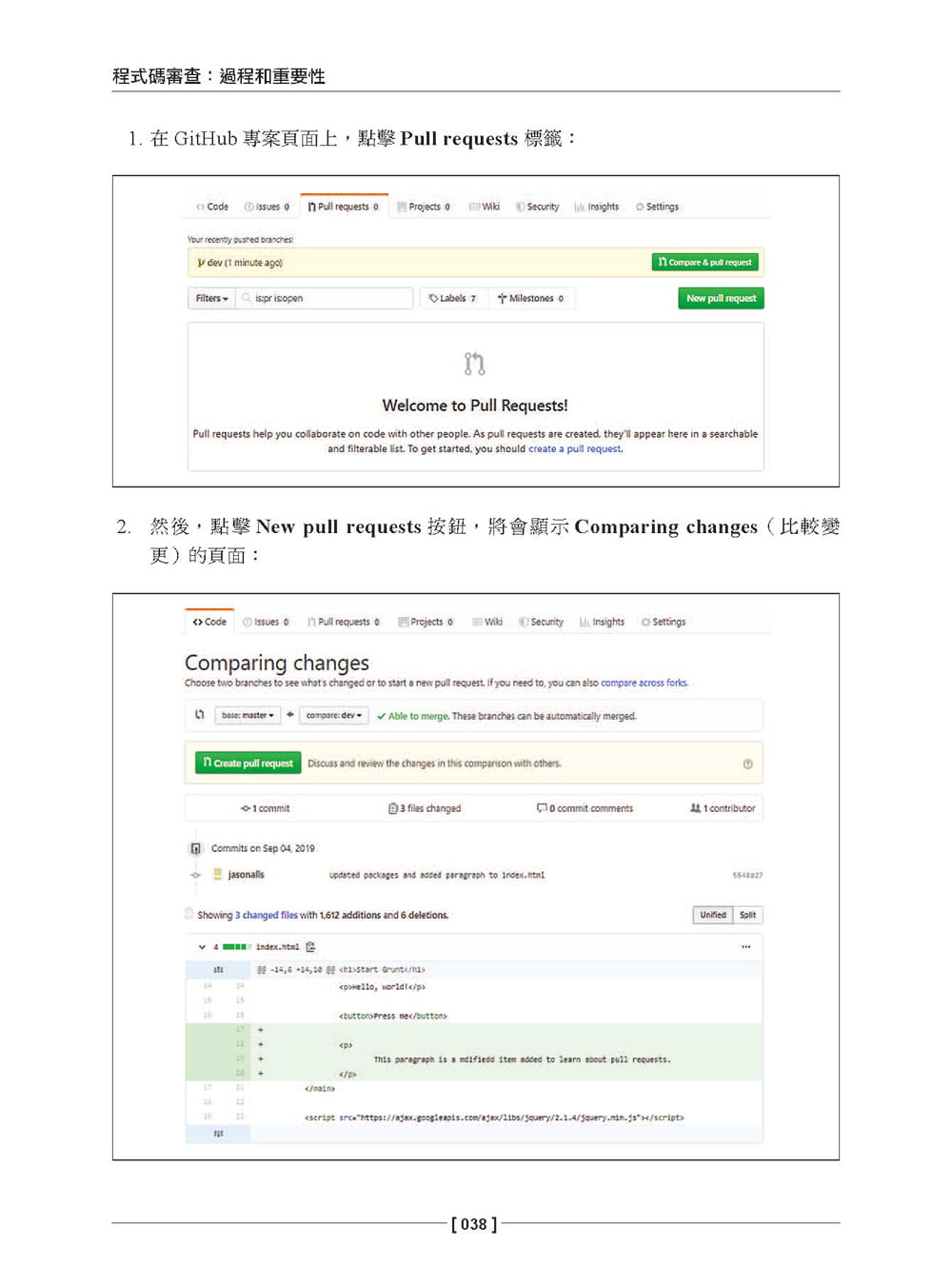Click added line 'This paragraph is a mdifiedd item'
Screen dimensions: 952x1288
point(522,1059)
